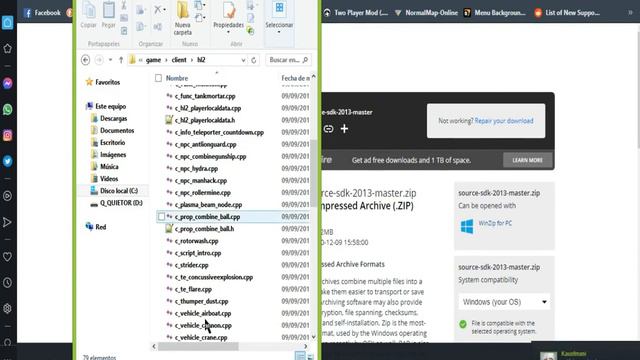
Task: Open the Seleccionar ribbon menu
Action: (279, 17)
